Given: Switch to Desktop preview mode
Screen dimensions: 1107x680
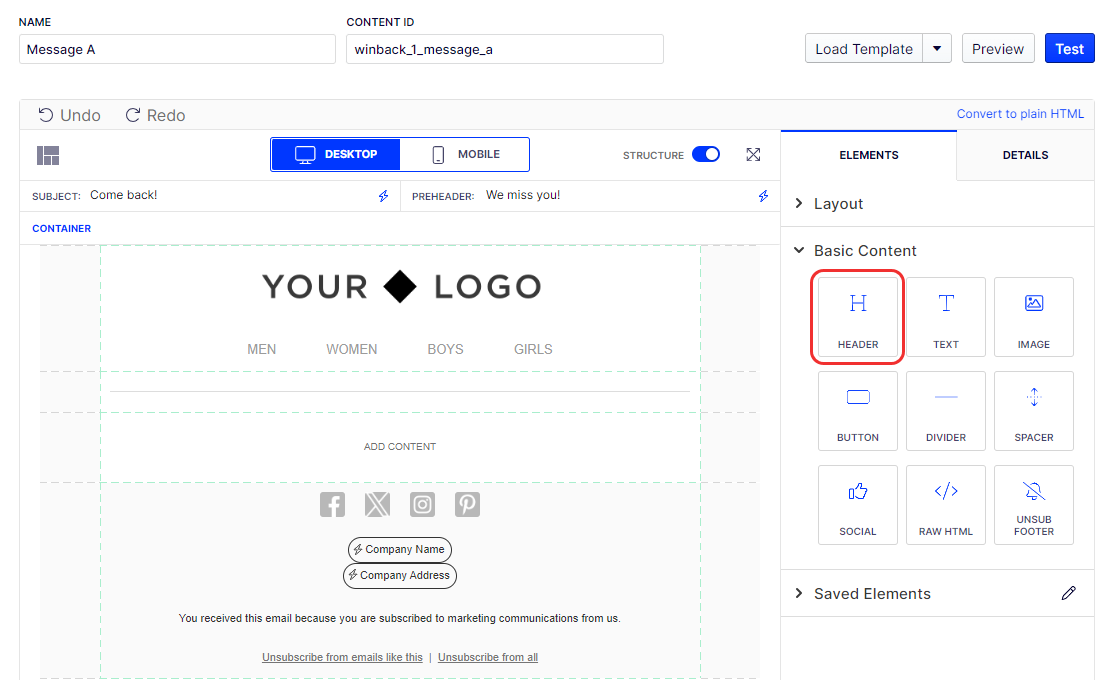Looking at the screenshot, I should (336, 155).
